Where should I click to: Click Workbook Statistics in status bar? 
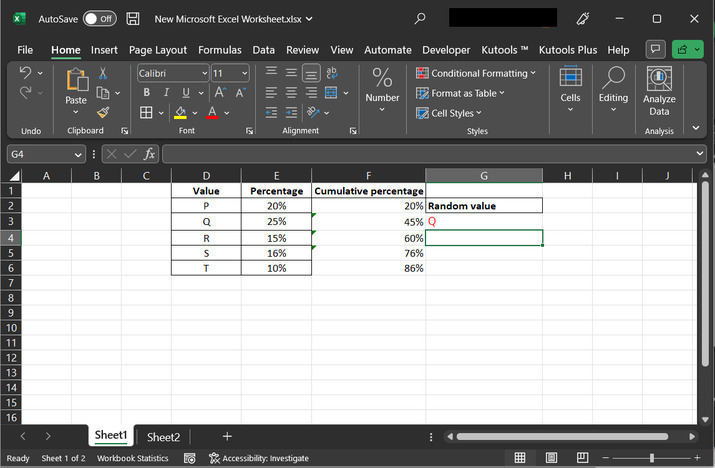132,458
